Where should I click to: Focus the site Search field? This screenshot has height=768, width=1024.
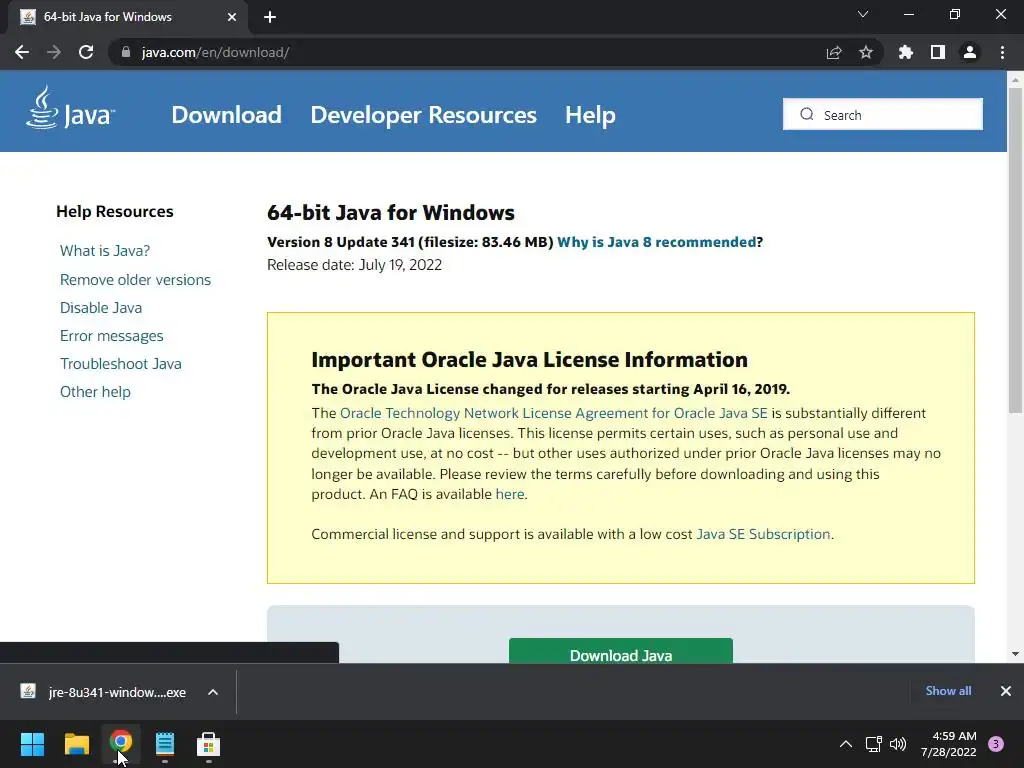(x=882, y=114)
